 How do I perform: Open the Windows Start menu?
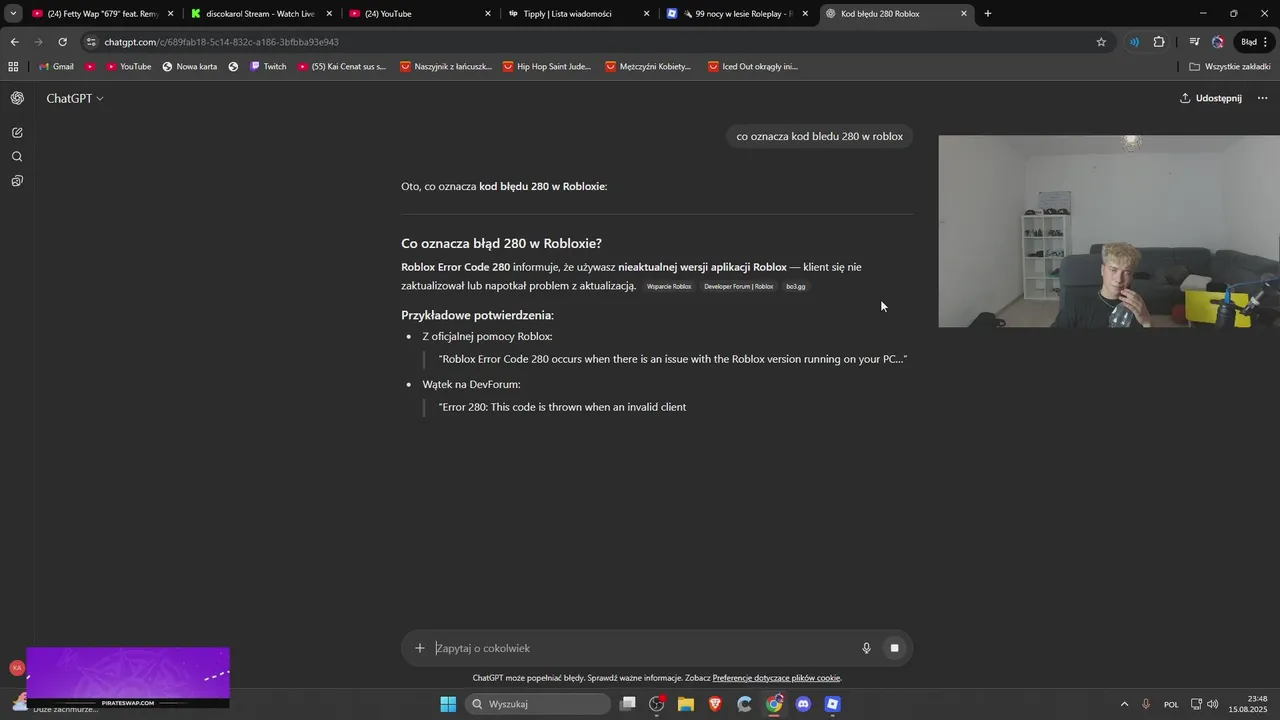click(x=448, y=704)
